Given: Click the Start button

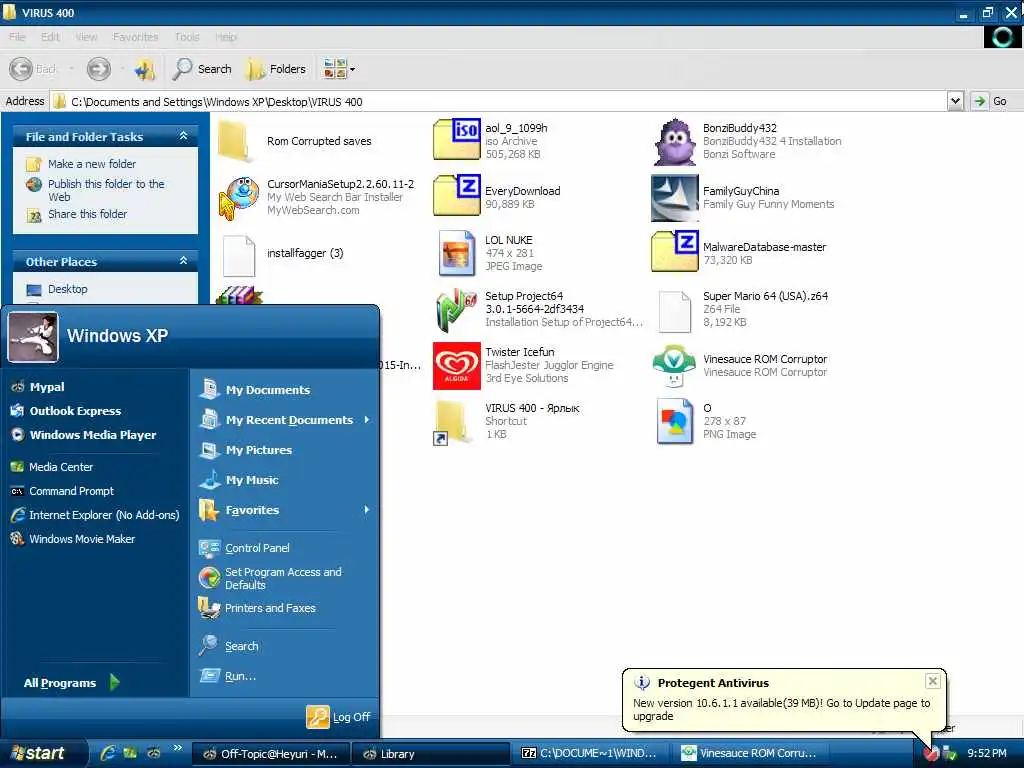Looking at the screenshot, I should coord(43,753).
